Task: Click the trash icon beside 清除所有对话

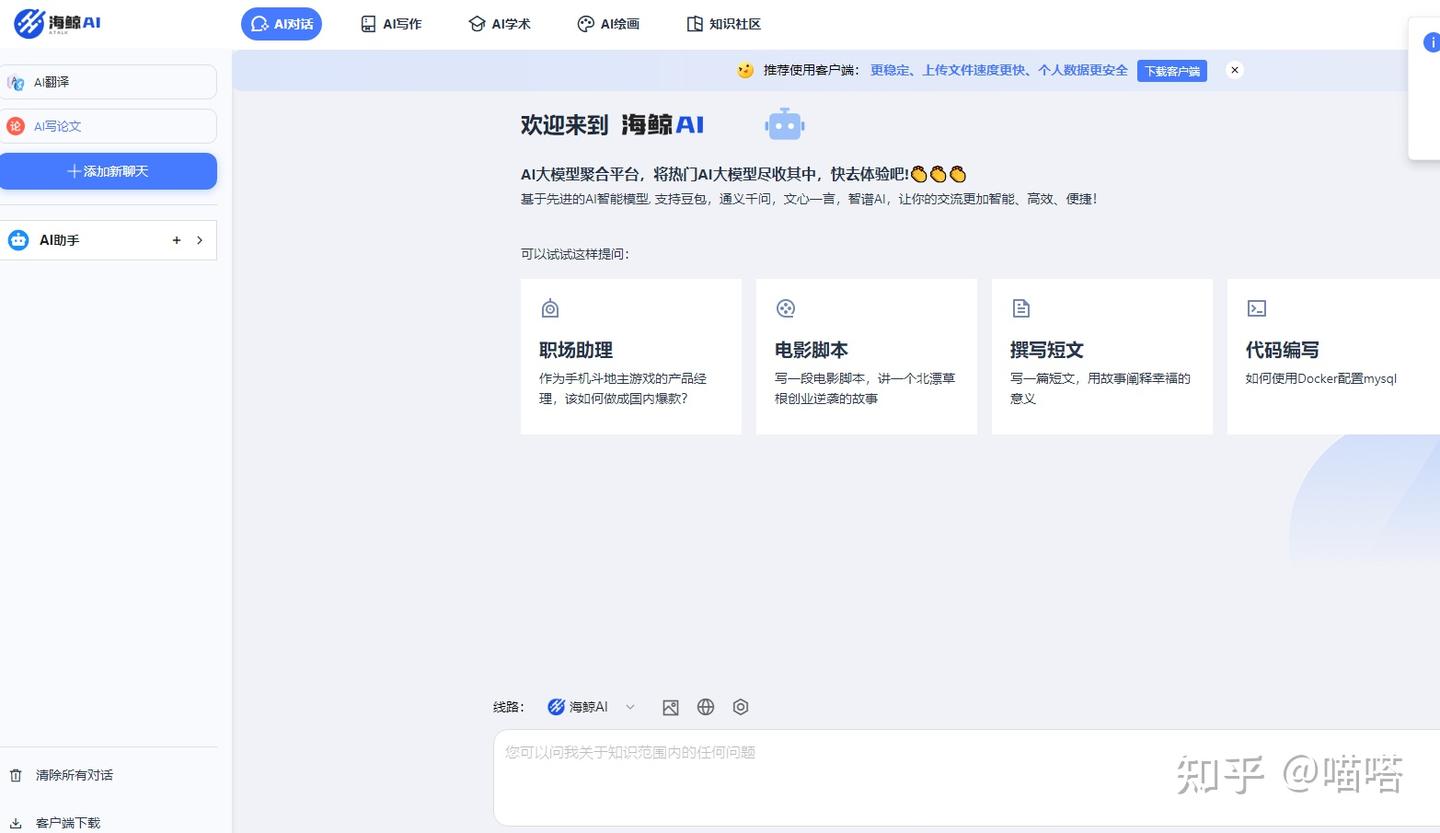Action: pyautogui.click(x=16, y=775)
